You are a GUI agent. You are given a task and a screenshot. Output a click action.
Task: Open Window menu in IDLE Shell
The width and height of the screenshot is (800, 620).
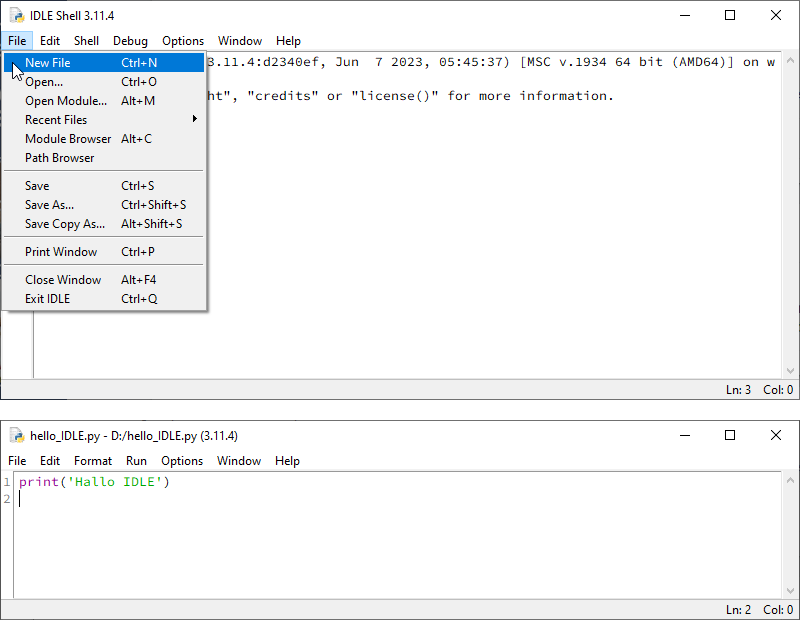(x=240, y=41)
